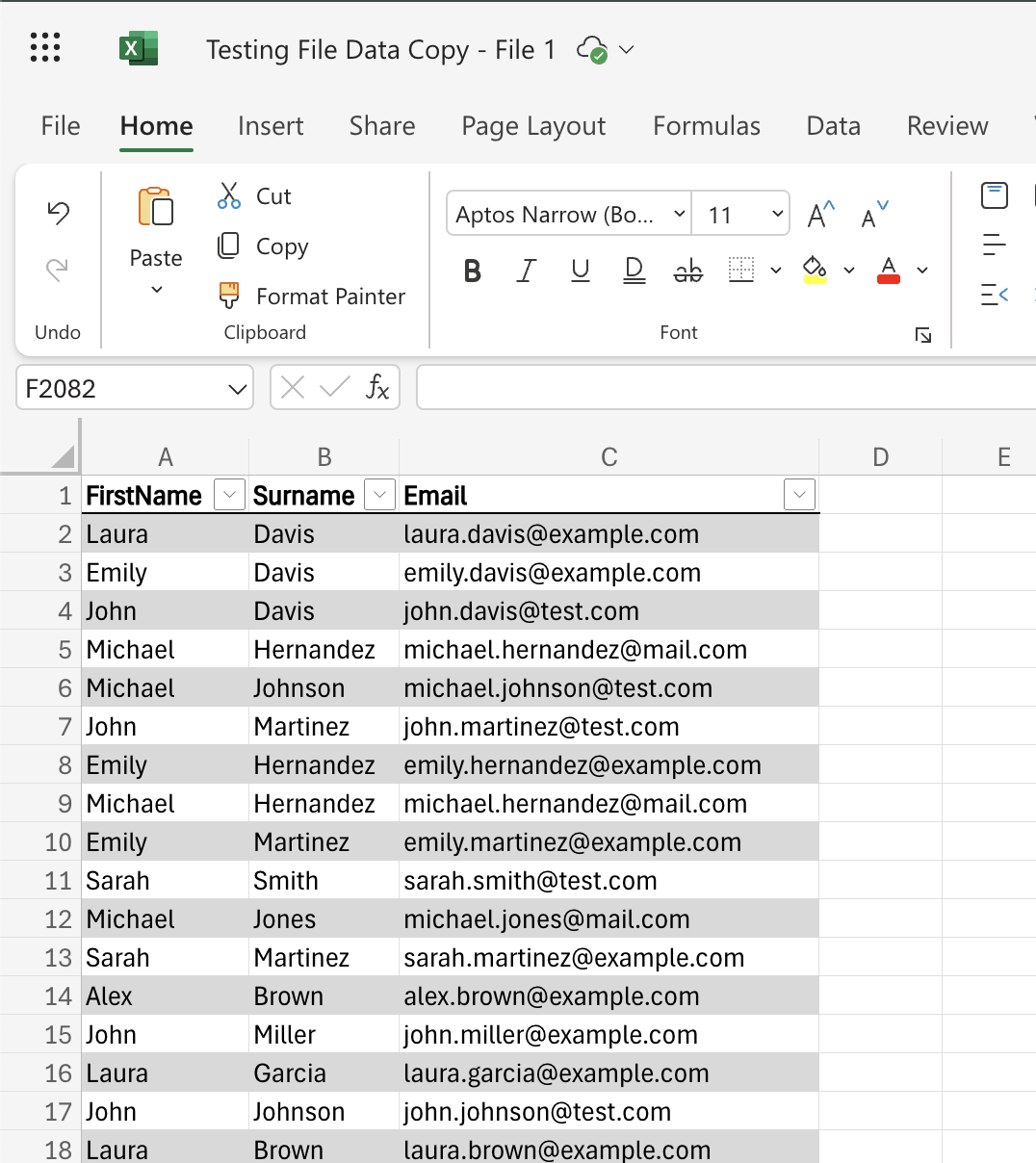Open the Data tab
This screenshot has height=1163, width=1036.
(832, 126)
